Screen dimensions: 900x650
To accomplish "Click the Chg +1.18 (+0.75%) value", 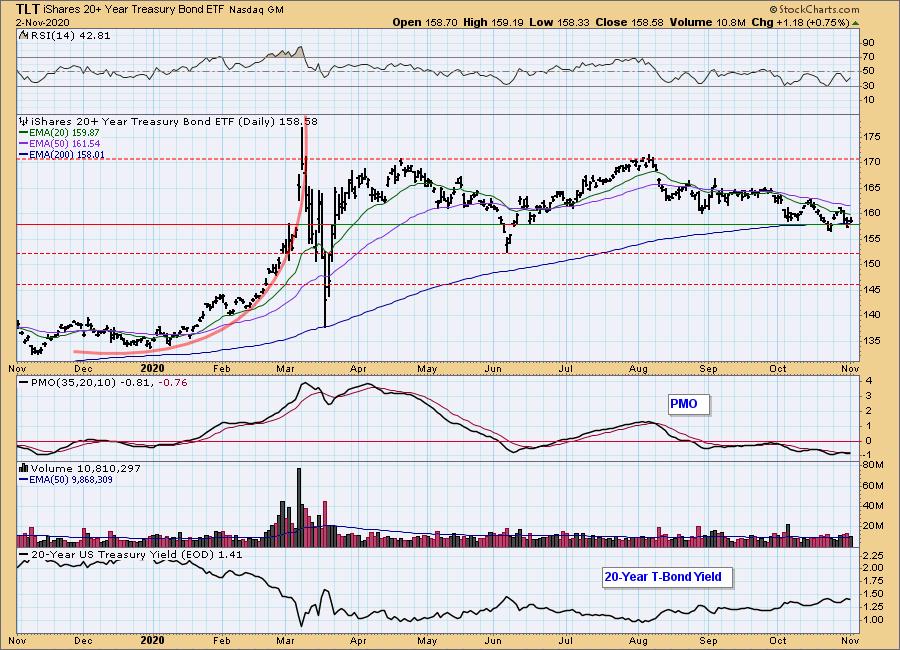I will click(x=800, y=22).
